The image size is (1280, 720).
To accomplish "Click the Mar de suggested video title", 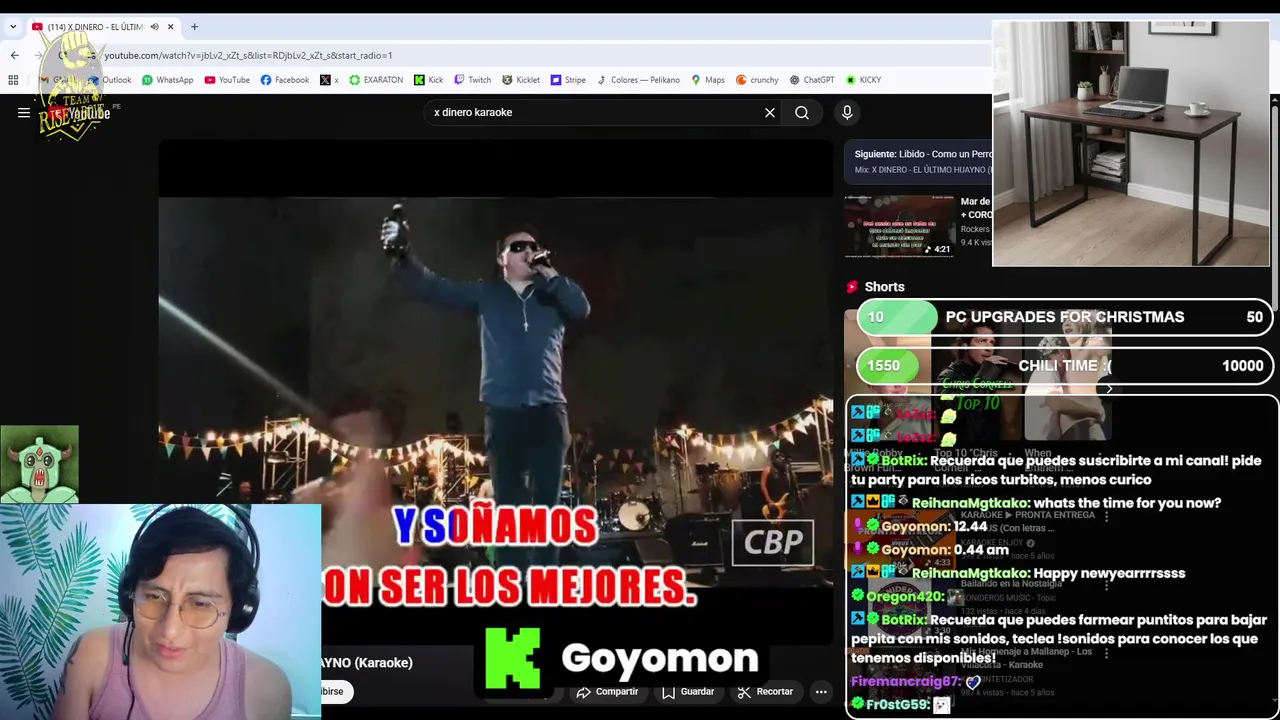I will coord(975,207).
